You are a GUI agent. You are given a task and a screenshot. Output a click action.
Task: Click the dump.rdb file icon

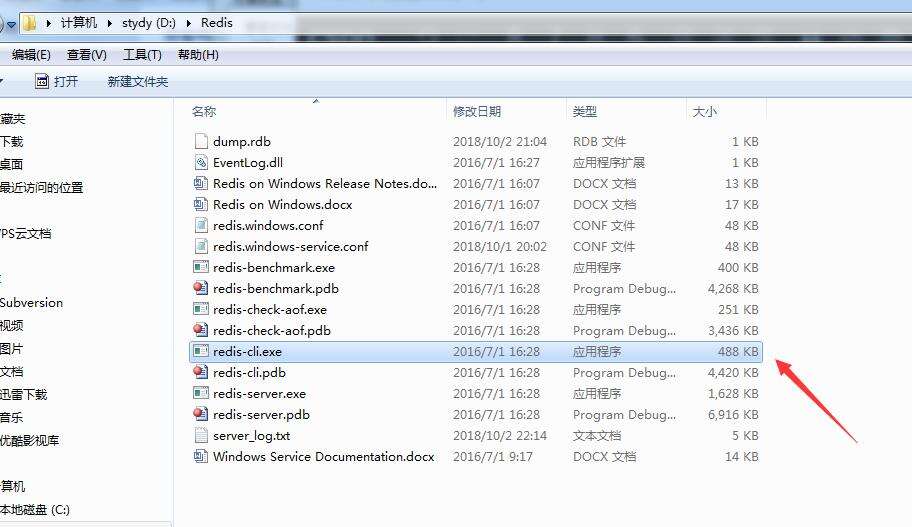tap(201, 141)
